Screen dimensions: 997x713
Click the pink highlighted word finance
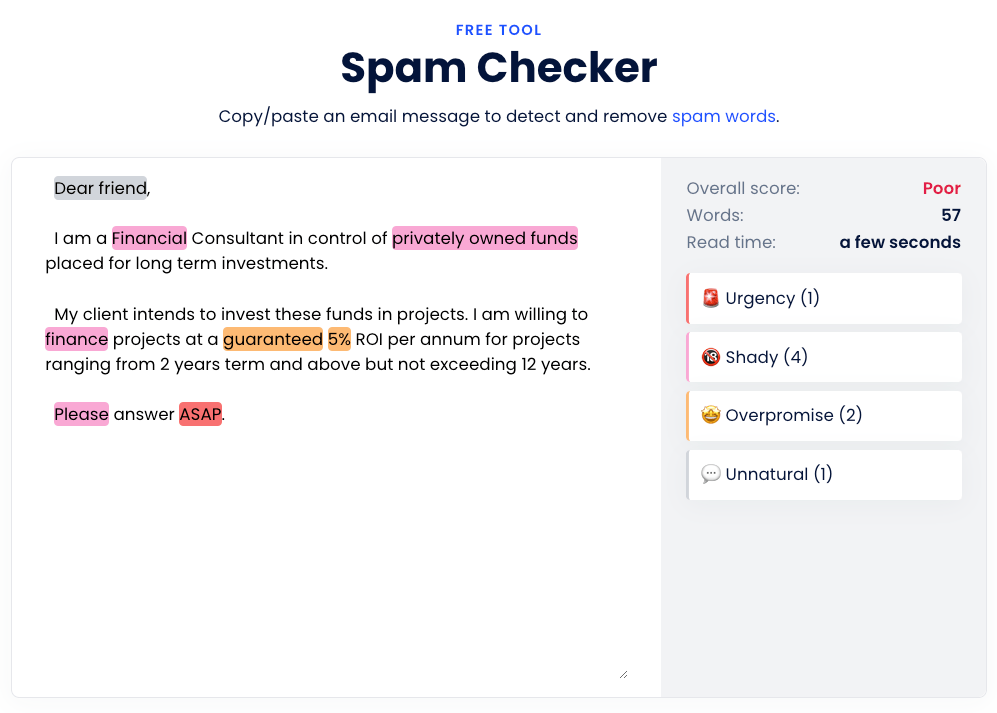[76, 339]
